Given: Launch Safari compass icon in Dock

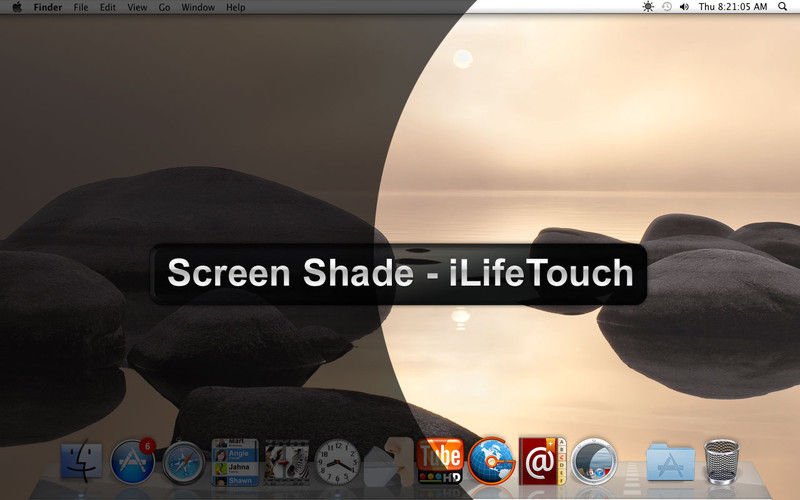Looking at the screenshot, I should coord(183,462).
